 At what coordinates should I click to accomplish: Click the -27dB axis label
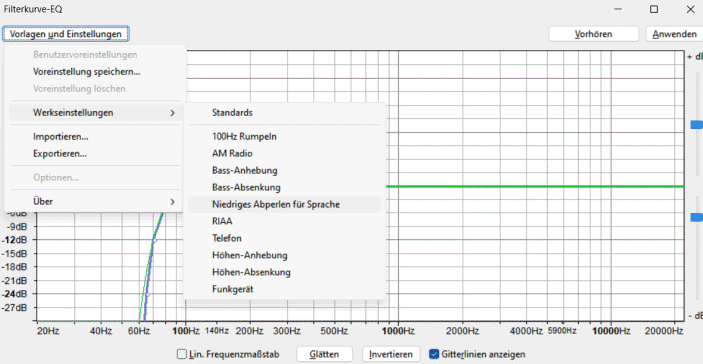click(14, 308)
